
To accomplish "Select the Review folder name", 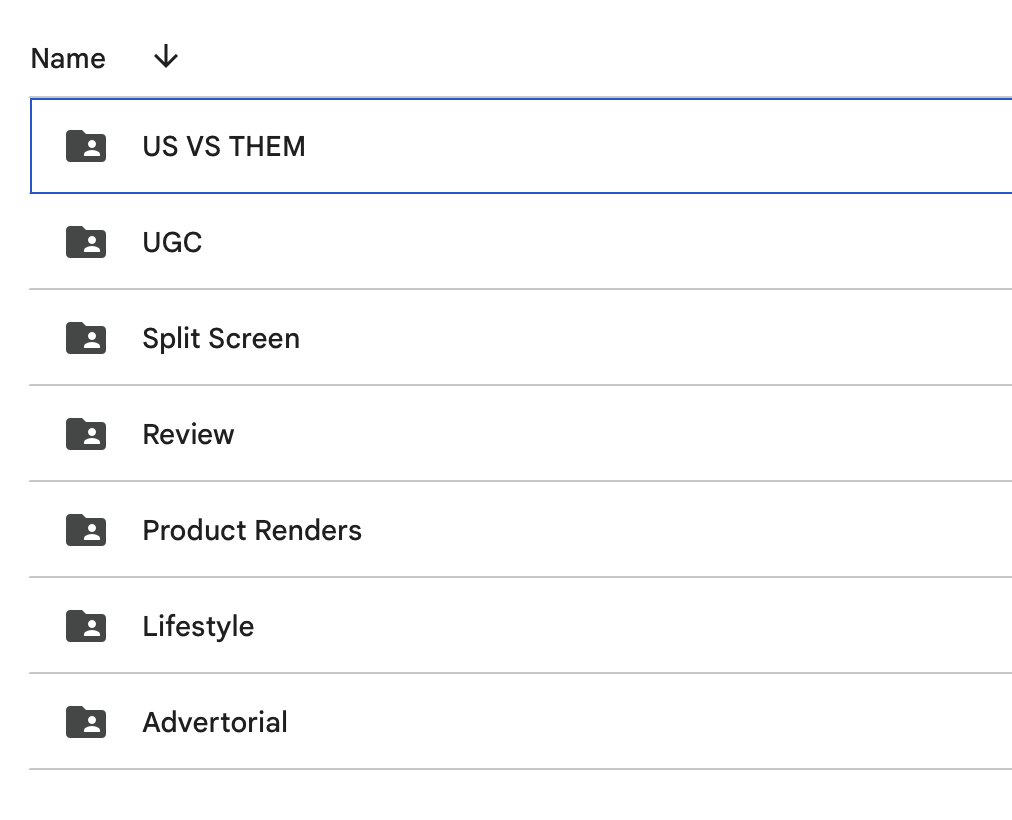I will 188,434.
